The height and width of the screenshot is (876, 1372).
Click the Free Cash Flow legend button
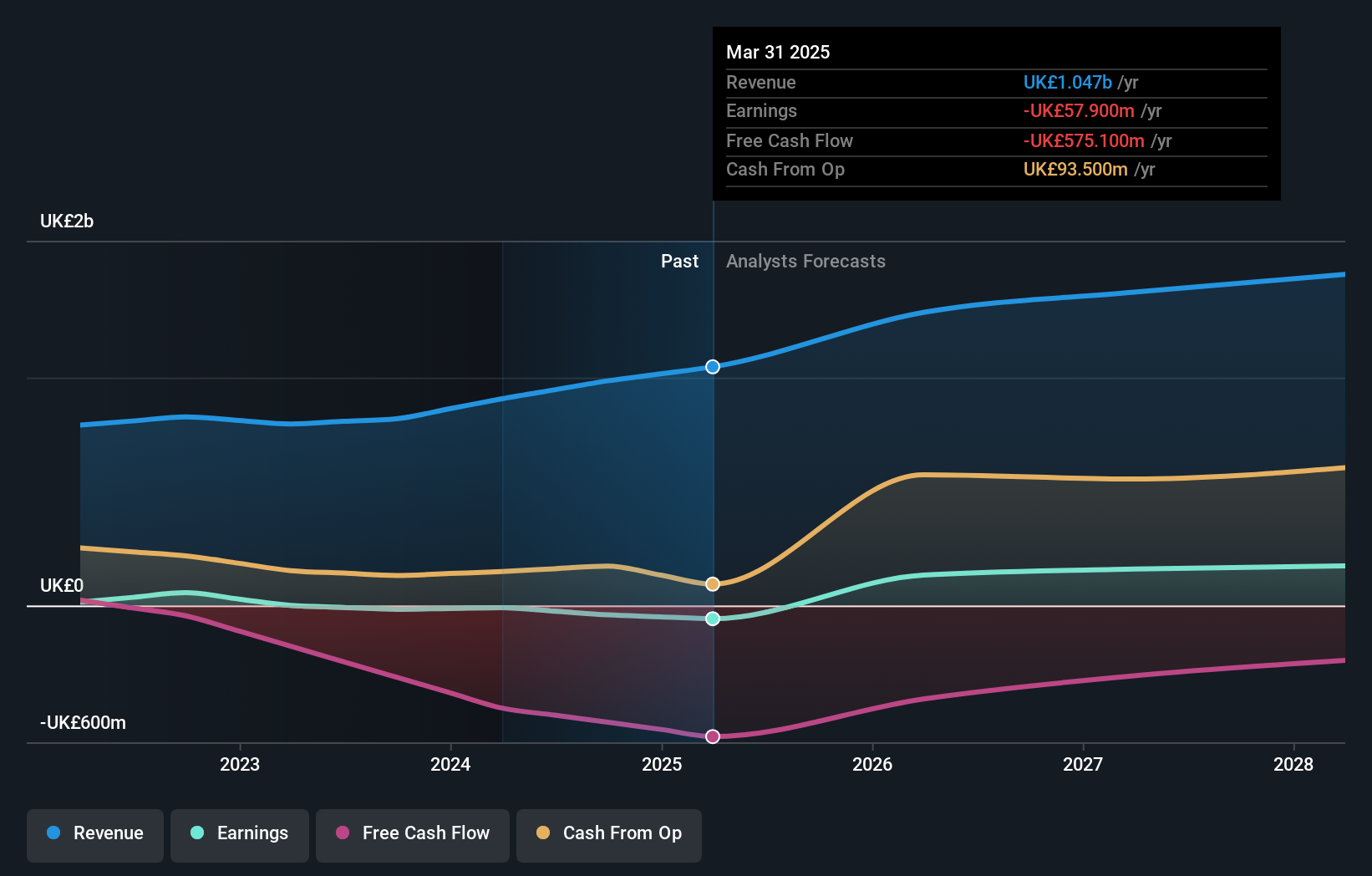412,835
